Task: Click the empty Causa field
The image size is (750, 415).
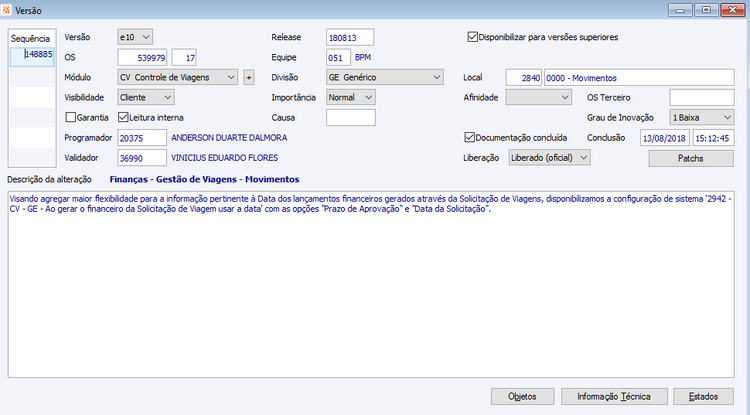Action: click(x=351, y=117)
